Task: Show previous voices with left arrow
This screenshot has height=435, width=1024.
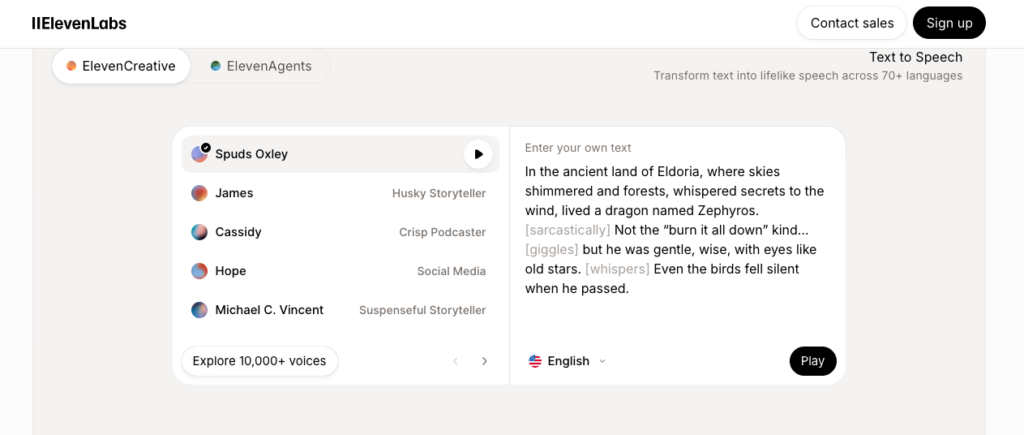Action: 456,361
